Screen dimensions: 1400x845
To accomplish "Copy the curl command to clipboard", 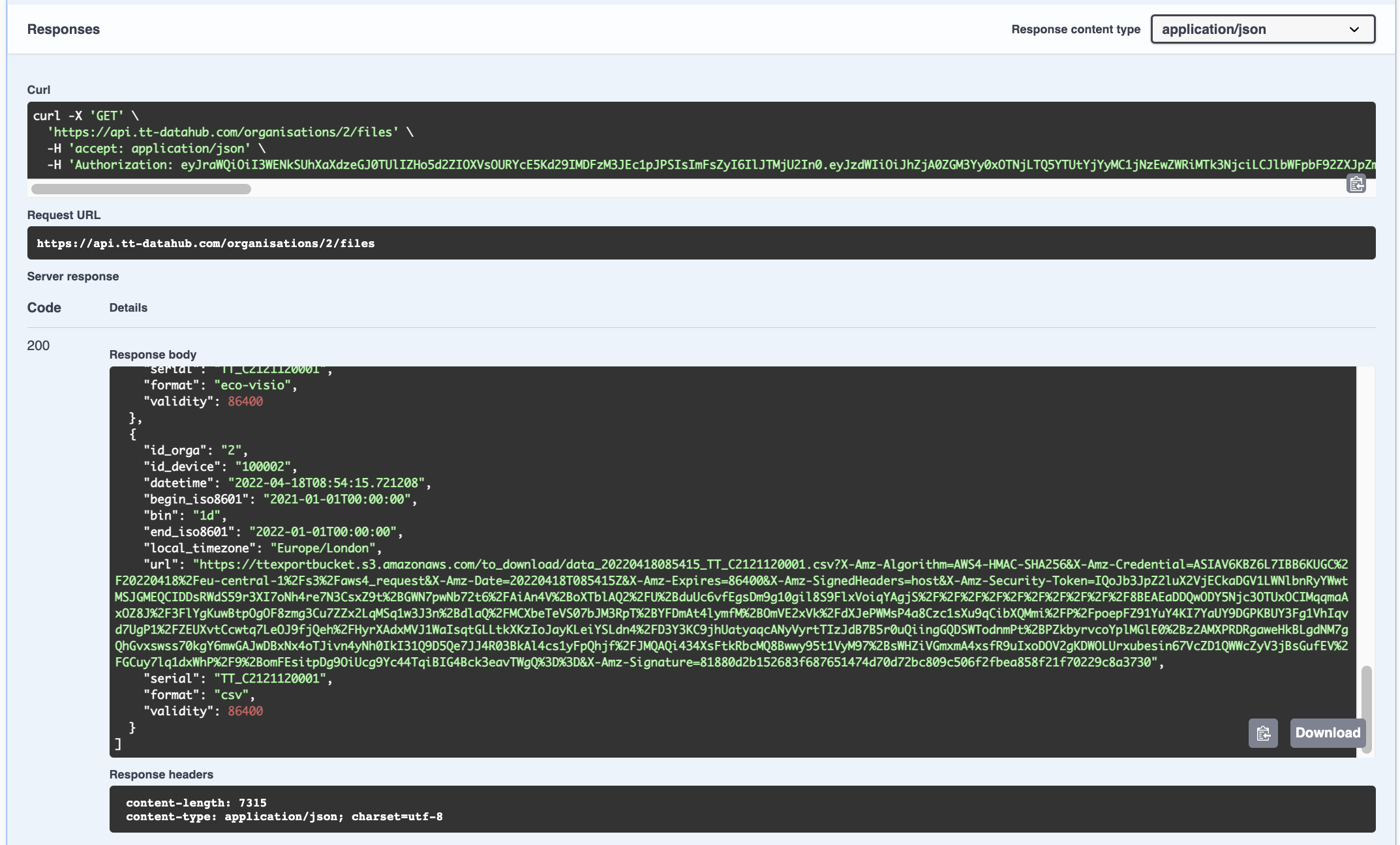I will 1356,185.
